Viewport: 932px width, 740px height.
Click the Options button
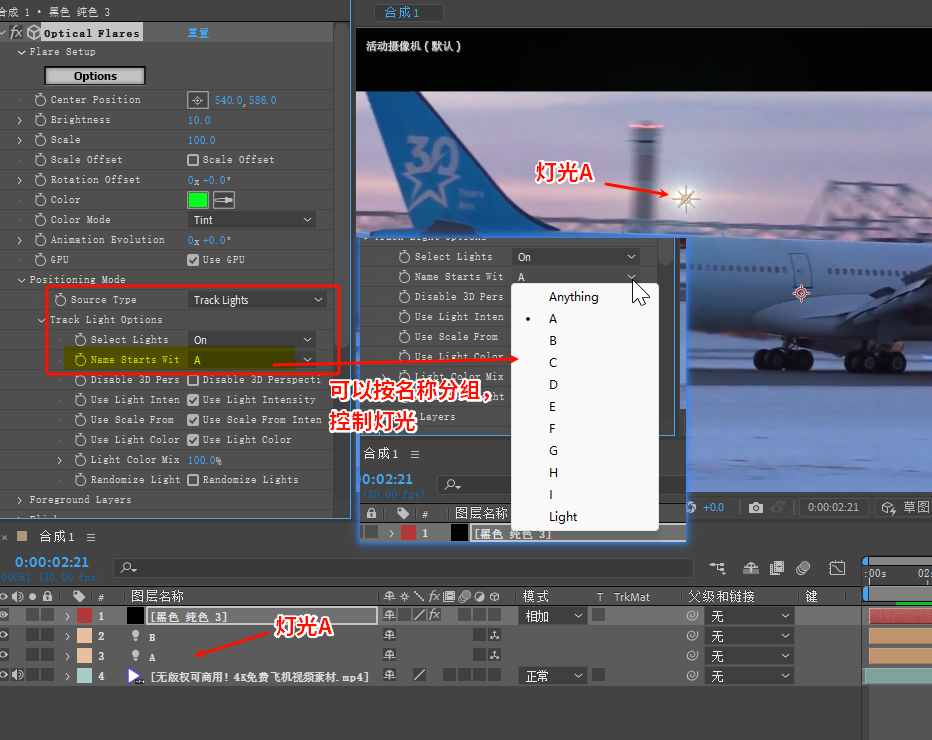tap(95, 75)
